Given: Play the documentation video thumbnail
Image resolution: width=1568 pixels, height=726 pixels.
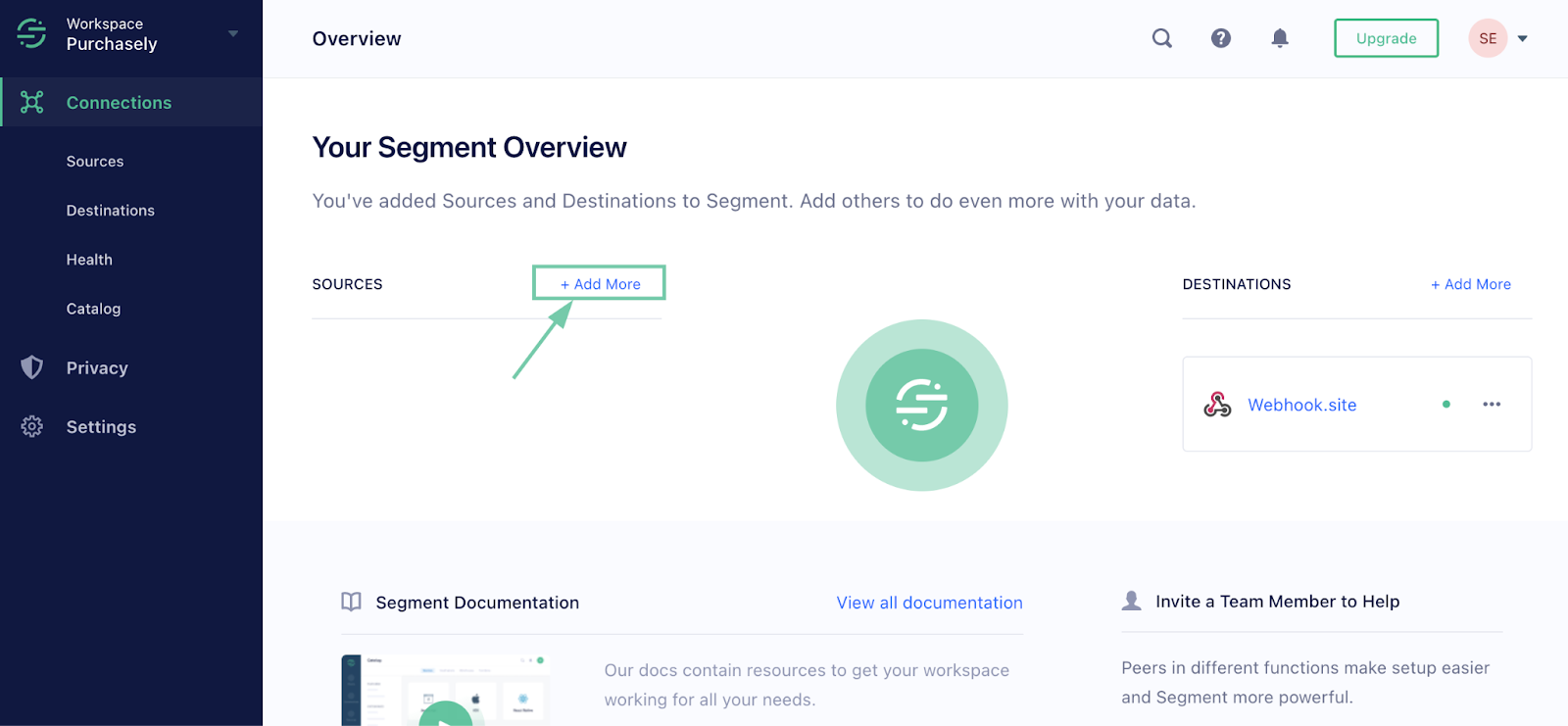Looking at the screenshot, I should (446, 690).
